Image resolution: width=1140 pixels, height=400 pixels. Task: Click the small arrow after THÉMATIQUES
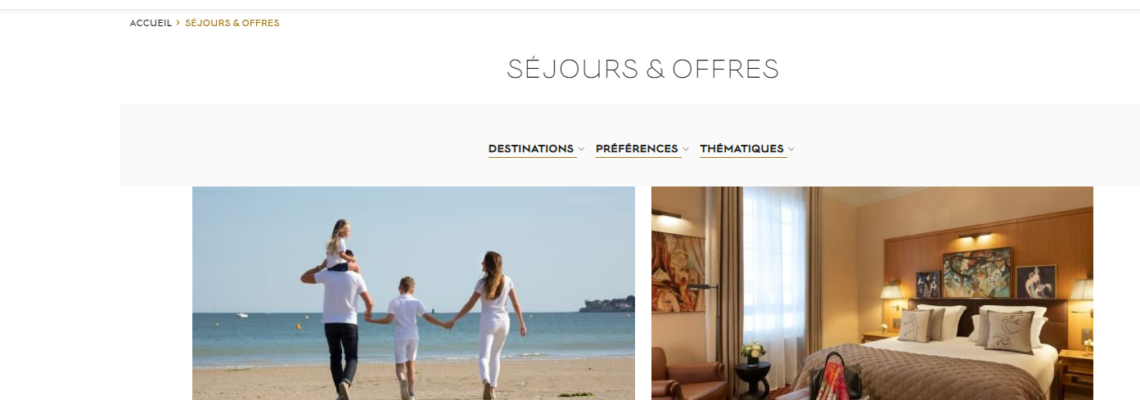point(791,149)
